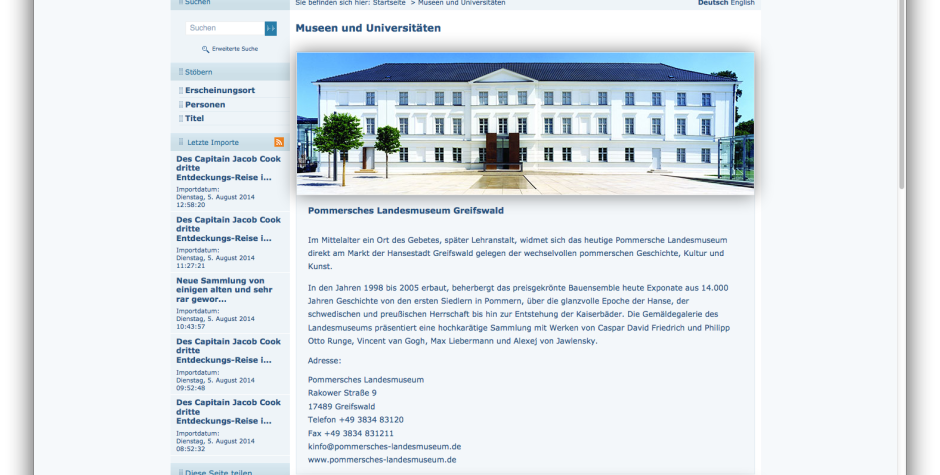
Task: Click the search submit arrow button
Action: click(271, 28)
